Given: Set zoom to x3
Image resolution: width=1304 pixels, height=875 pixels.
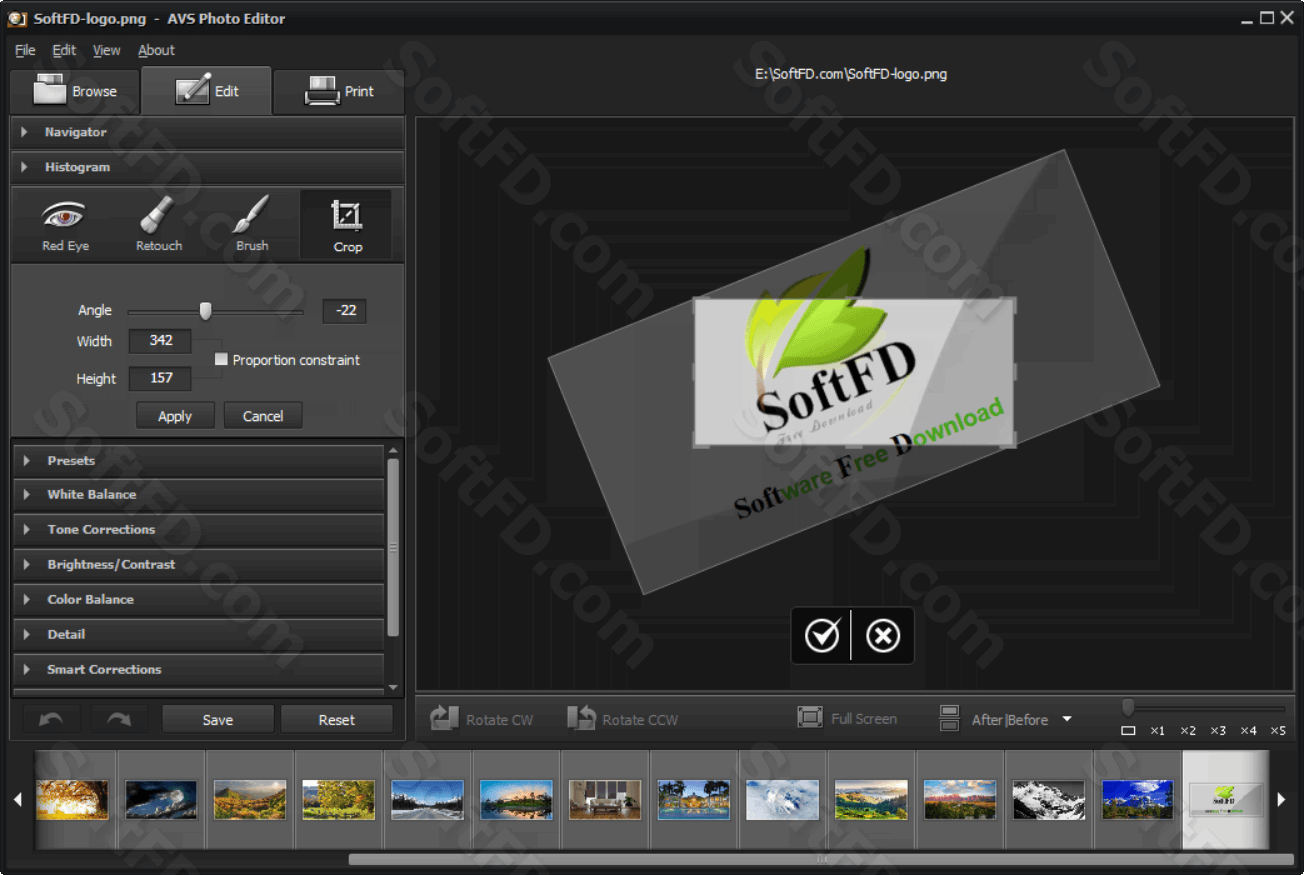Looking at the screenshot, I should 1218,731.
